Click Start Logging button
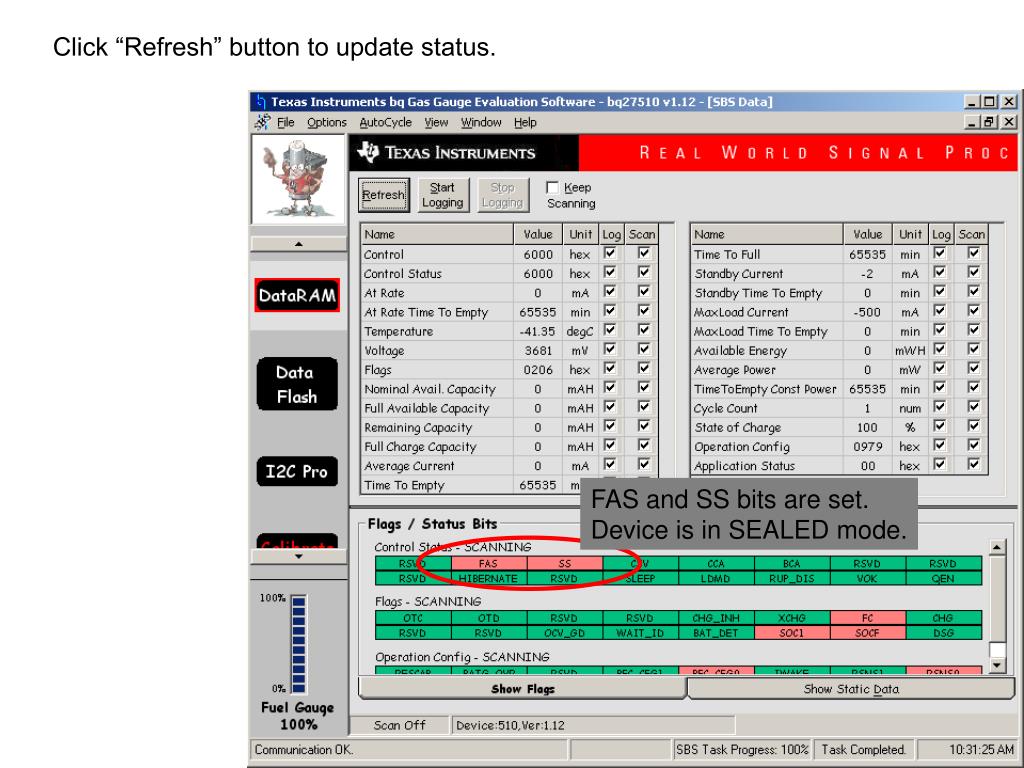Viewport: 1024px width, 768px height. (442, 195)
